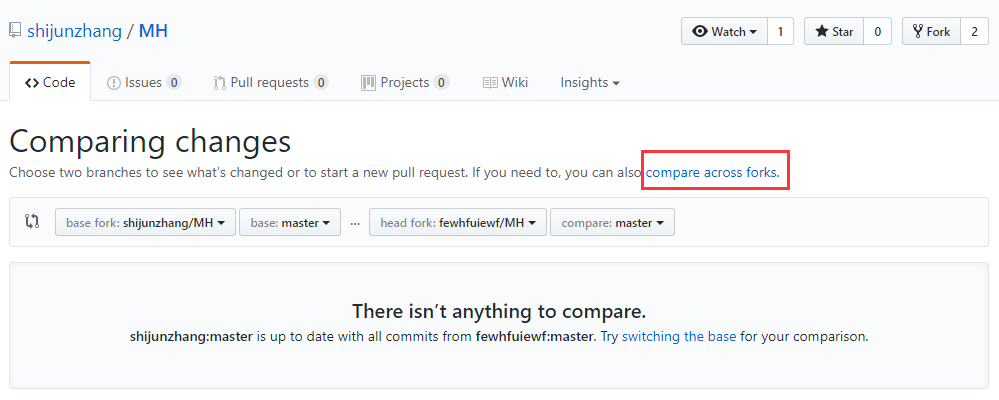Open the Watch dropdown menu
999x400 pixels.
click(x=724, y=31)
